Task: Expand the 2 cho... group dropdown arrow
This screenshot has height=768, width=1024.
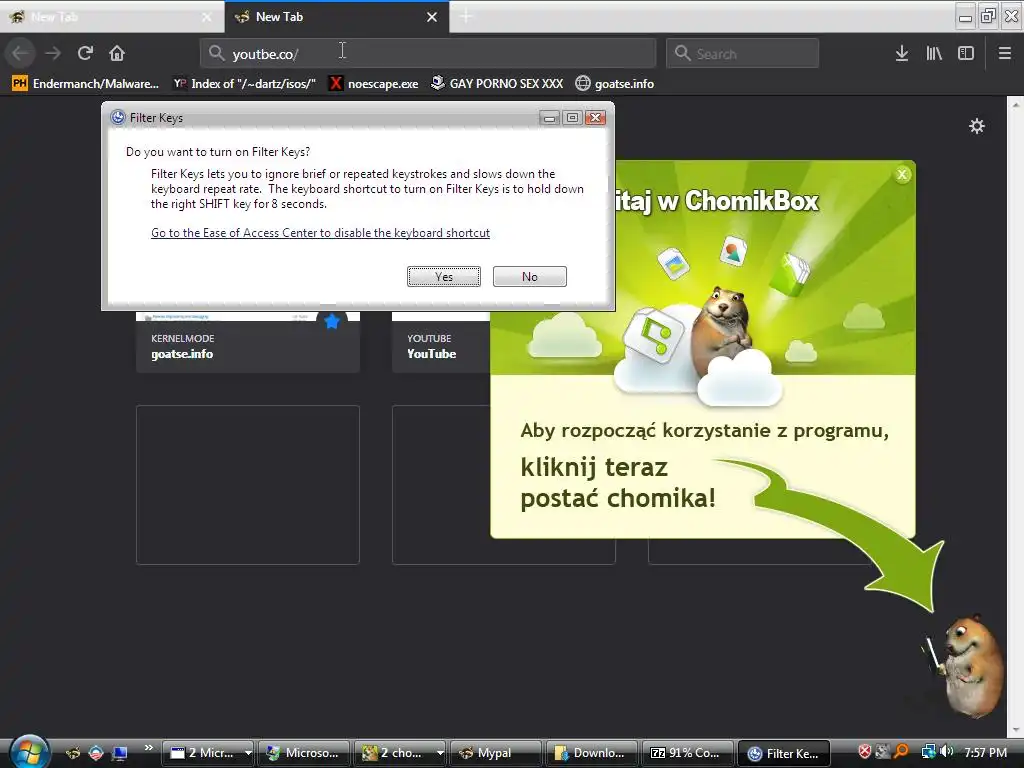Action: [440, 753]
